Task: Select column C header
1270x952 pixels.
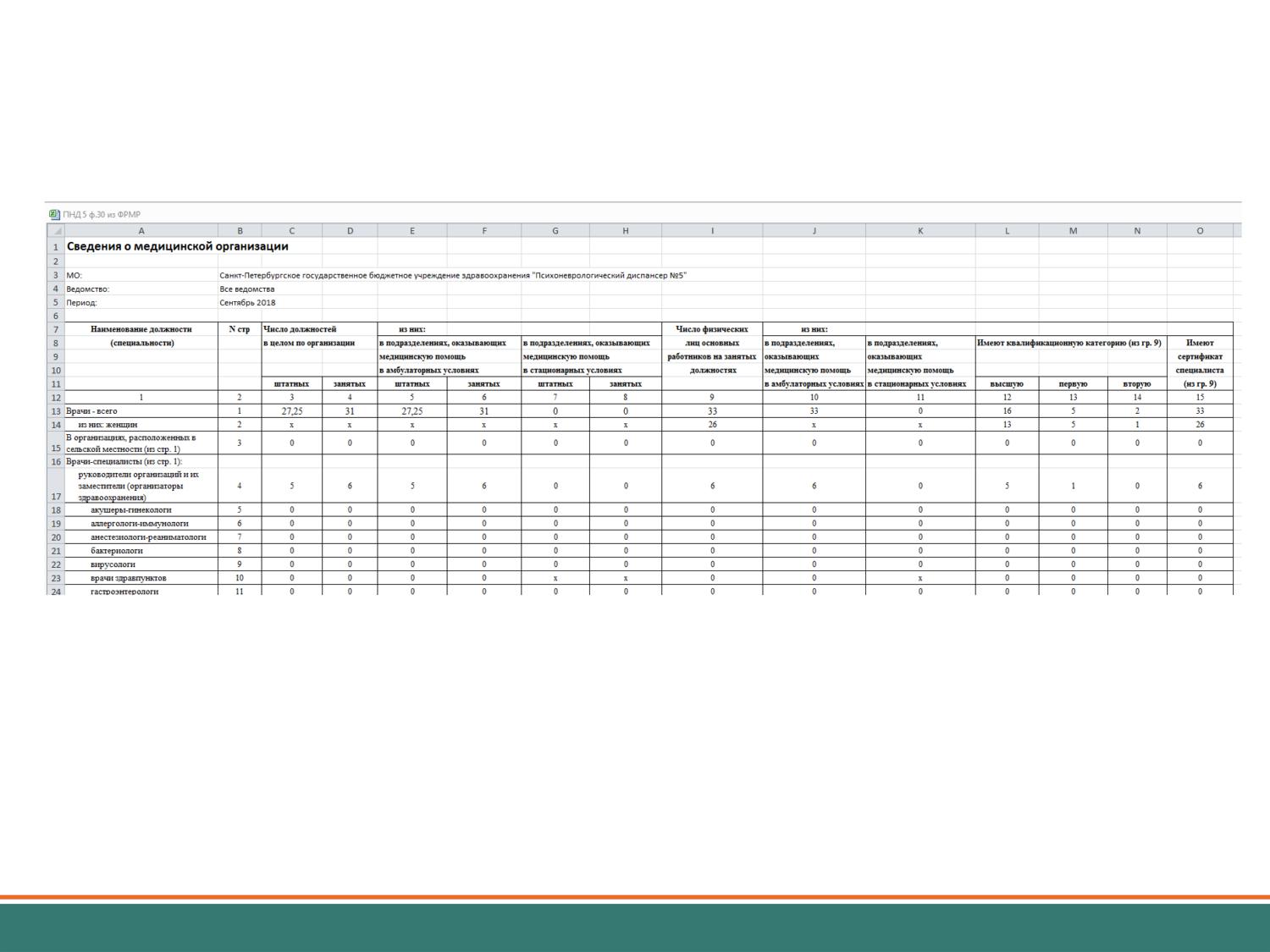Action: [x=292, y=230]
